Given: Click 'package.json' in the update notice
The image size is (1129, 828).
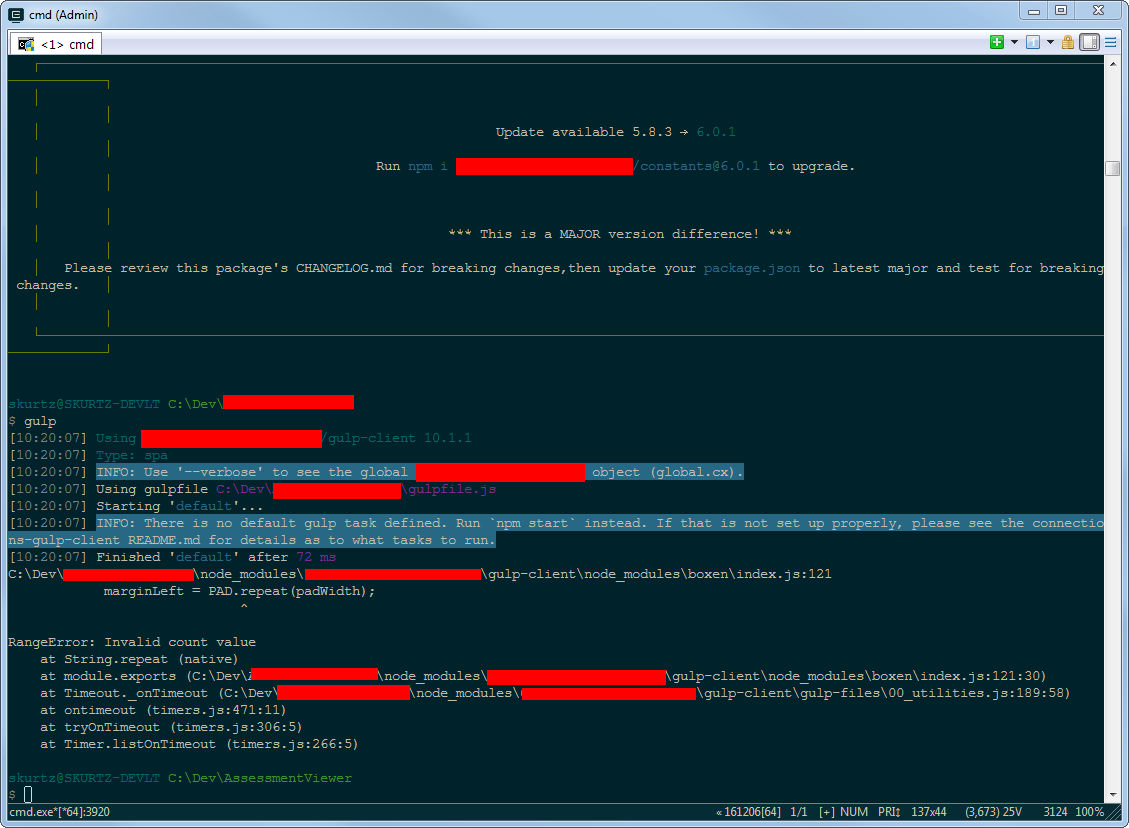Looking at the screenshot, I should point(752,269).
